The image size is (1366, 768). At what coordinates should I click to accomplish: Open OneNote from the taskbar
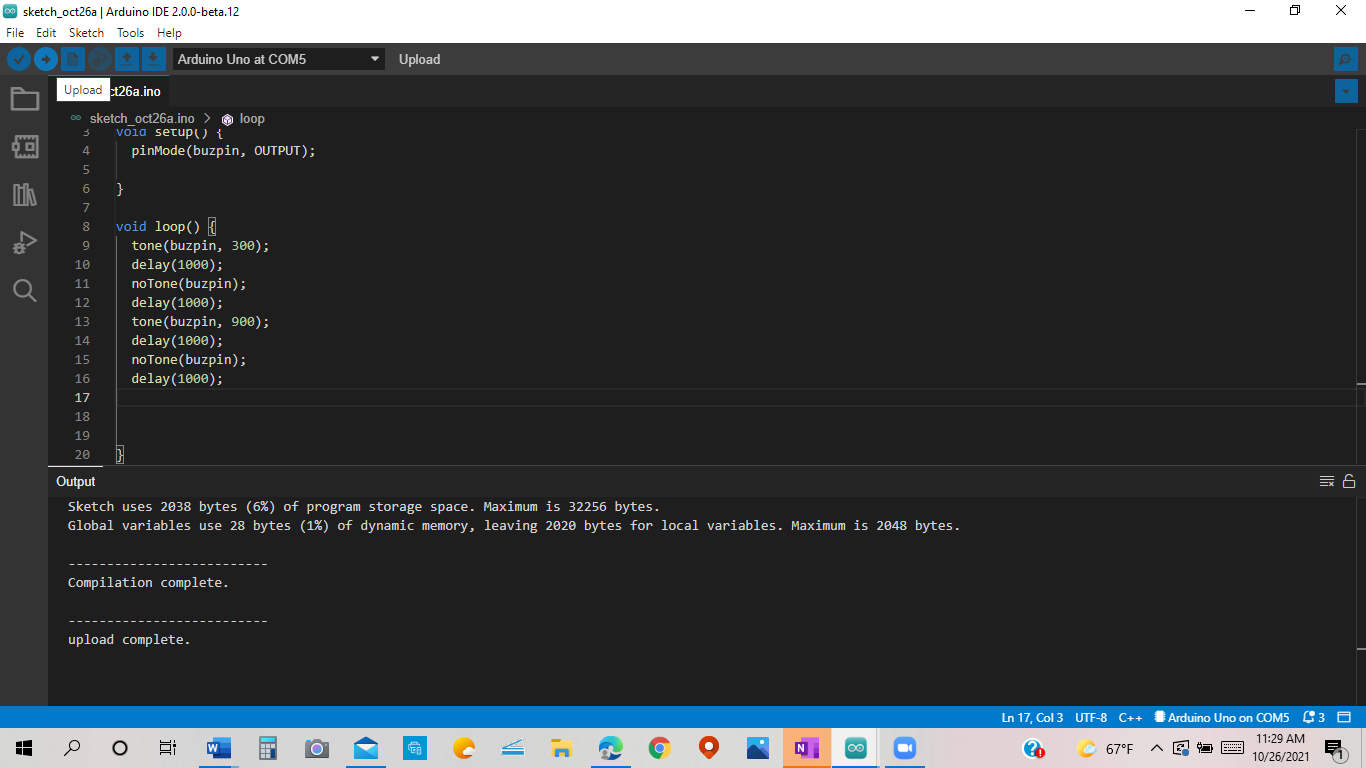806,748
